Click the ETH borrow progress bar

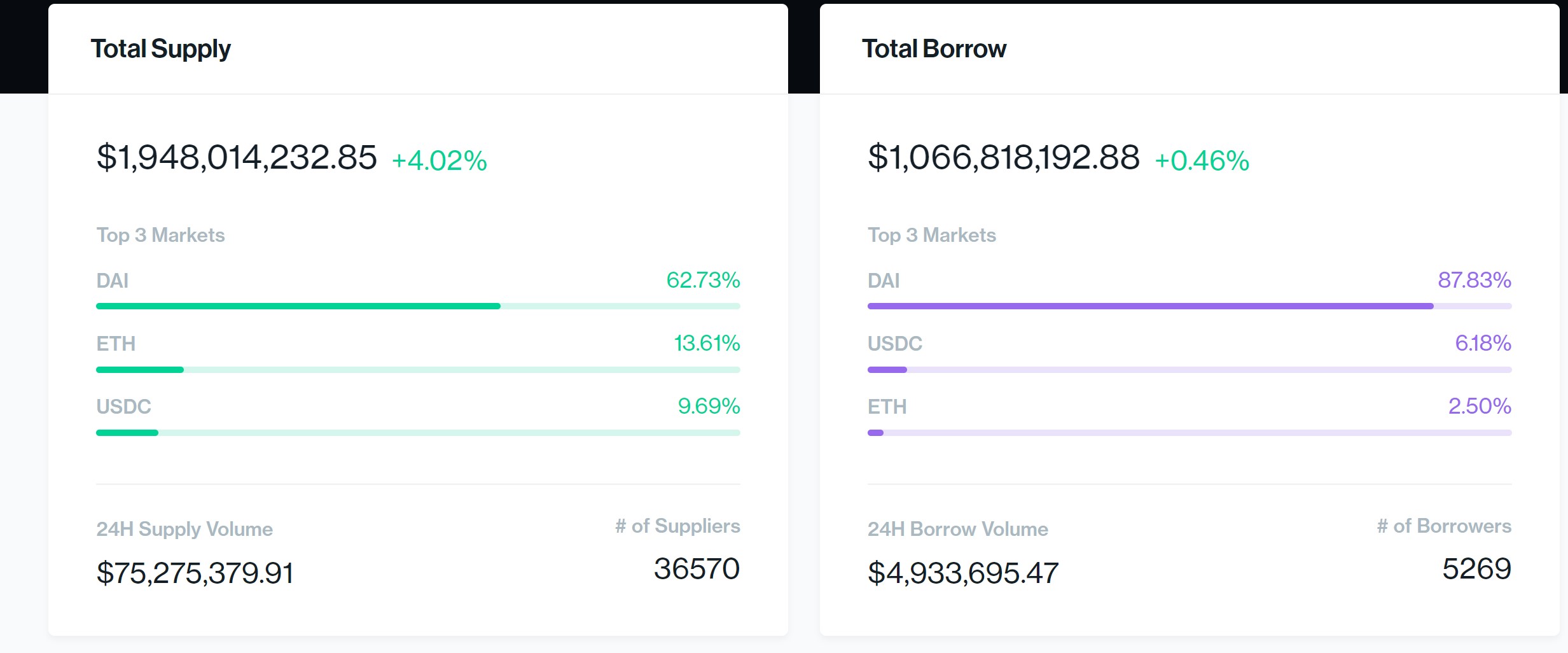1189,433
